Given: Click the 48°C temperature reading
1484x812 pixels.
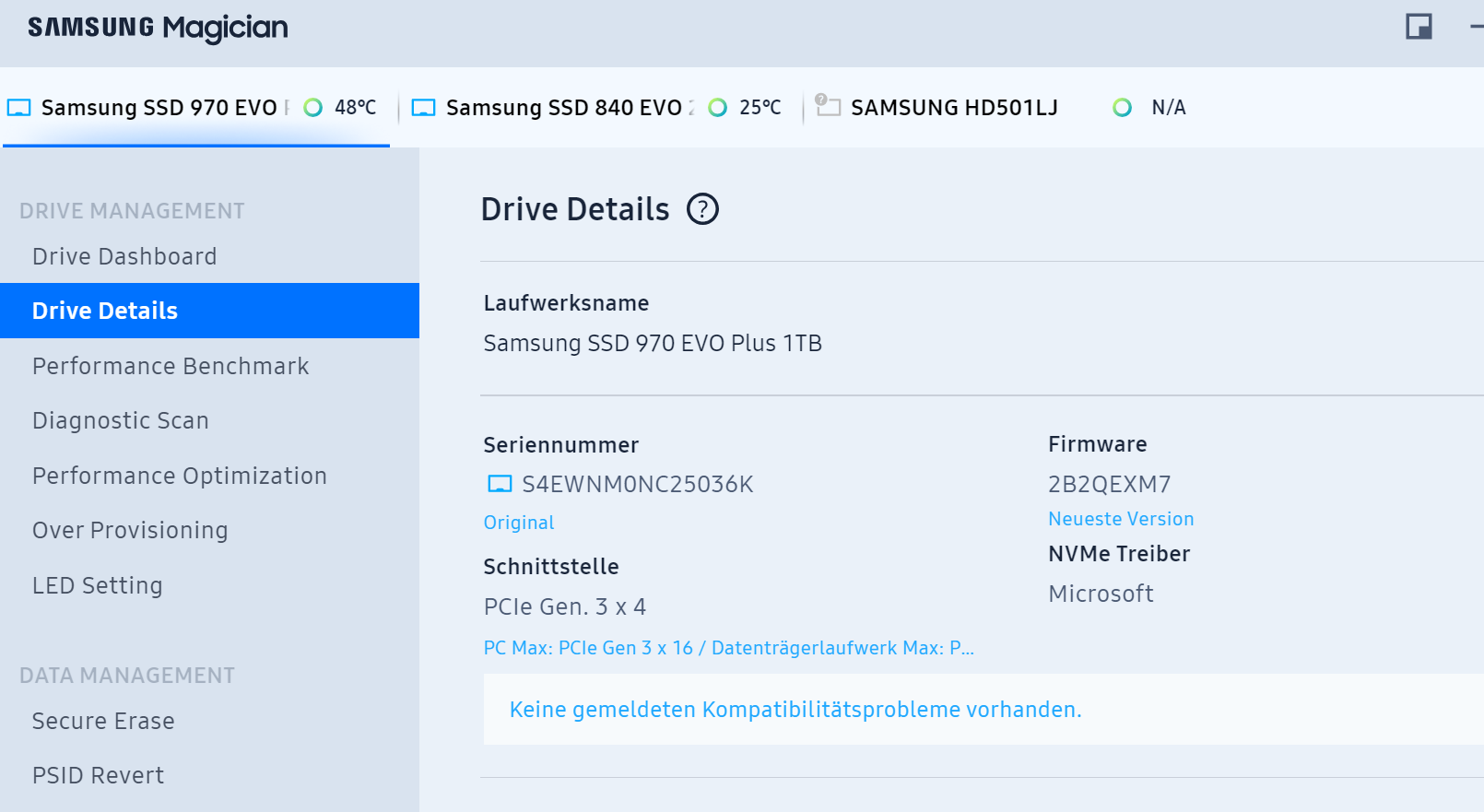Looking at the screenshot, I should [x=356, y=108].
